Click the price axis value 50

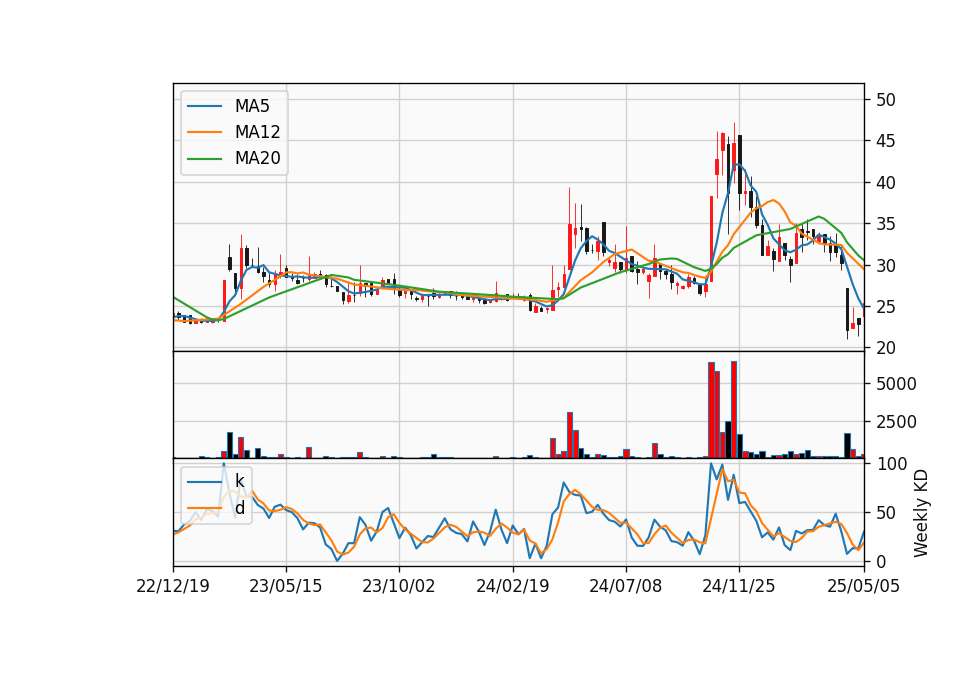pyautogui.click(x=886, y=100)
